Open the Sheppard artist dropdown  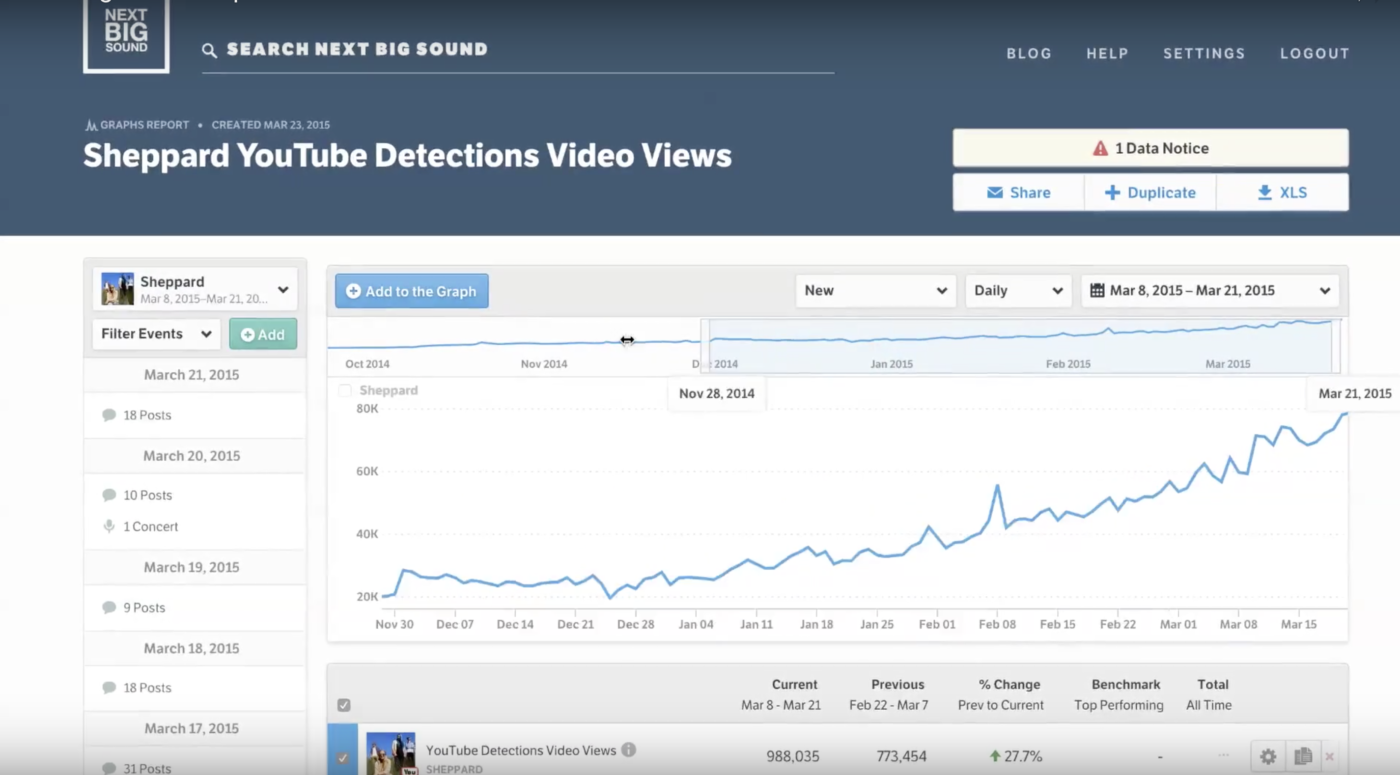tap(195, 289)
